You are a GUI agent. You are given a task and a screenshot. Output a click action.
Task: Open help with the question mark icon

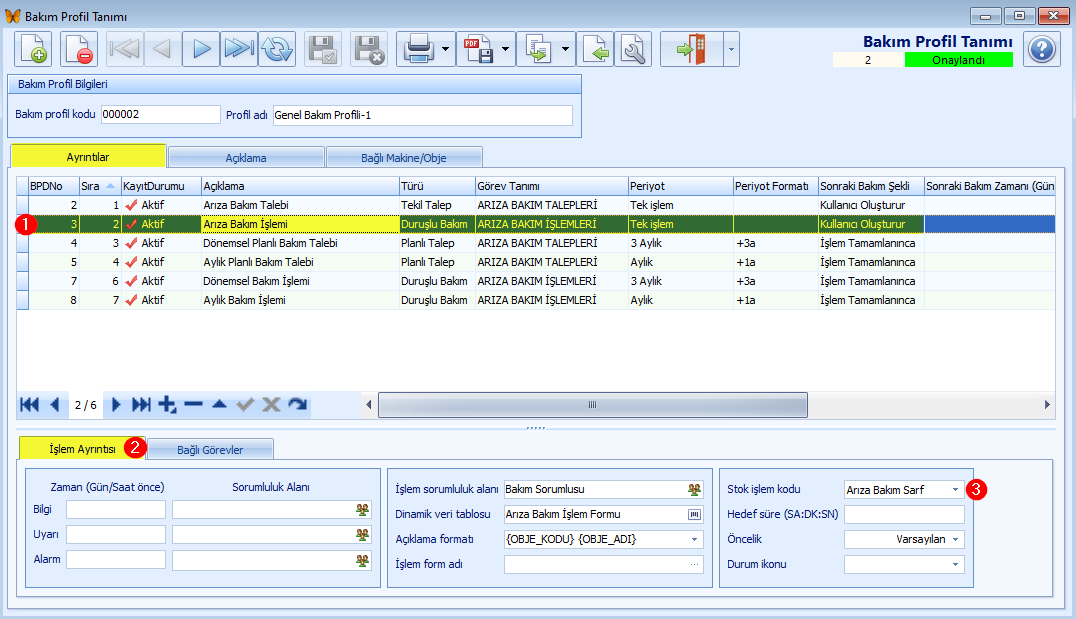click(x=1042, y=49)
